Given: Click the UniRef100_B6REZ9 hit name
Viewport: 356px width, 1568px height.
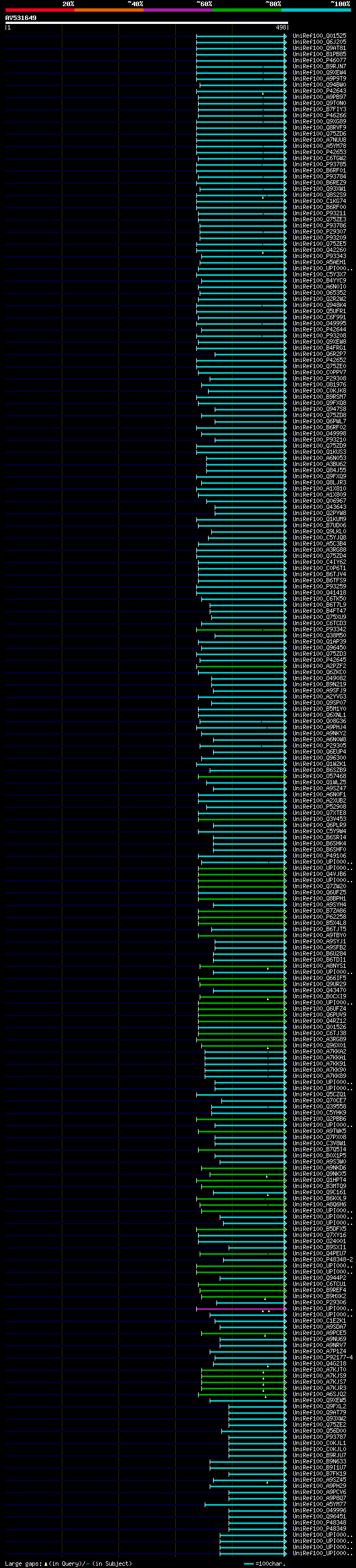Looking at the screenshot, I should tap(319, 182).
